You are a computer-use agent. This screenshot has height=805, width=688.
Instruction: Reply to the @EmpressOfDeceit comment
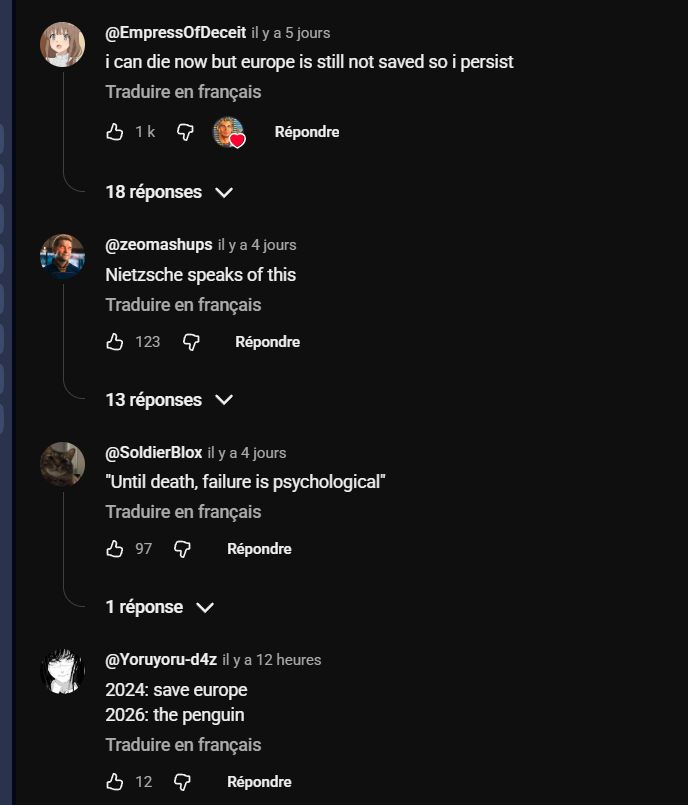pos(307,132)
